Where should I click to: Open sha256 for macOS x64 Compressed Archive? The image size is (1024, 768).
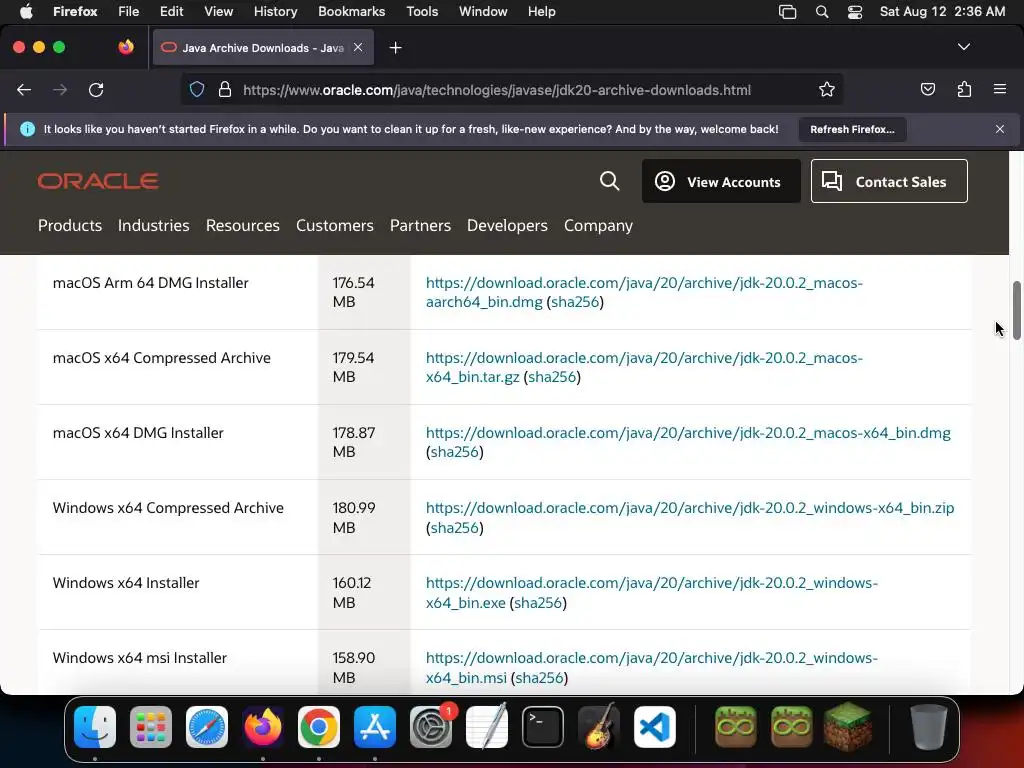click(552, 377)
